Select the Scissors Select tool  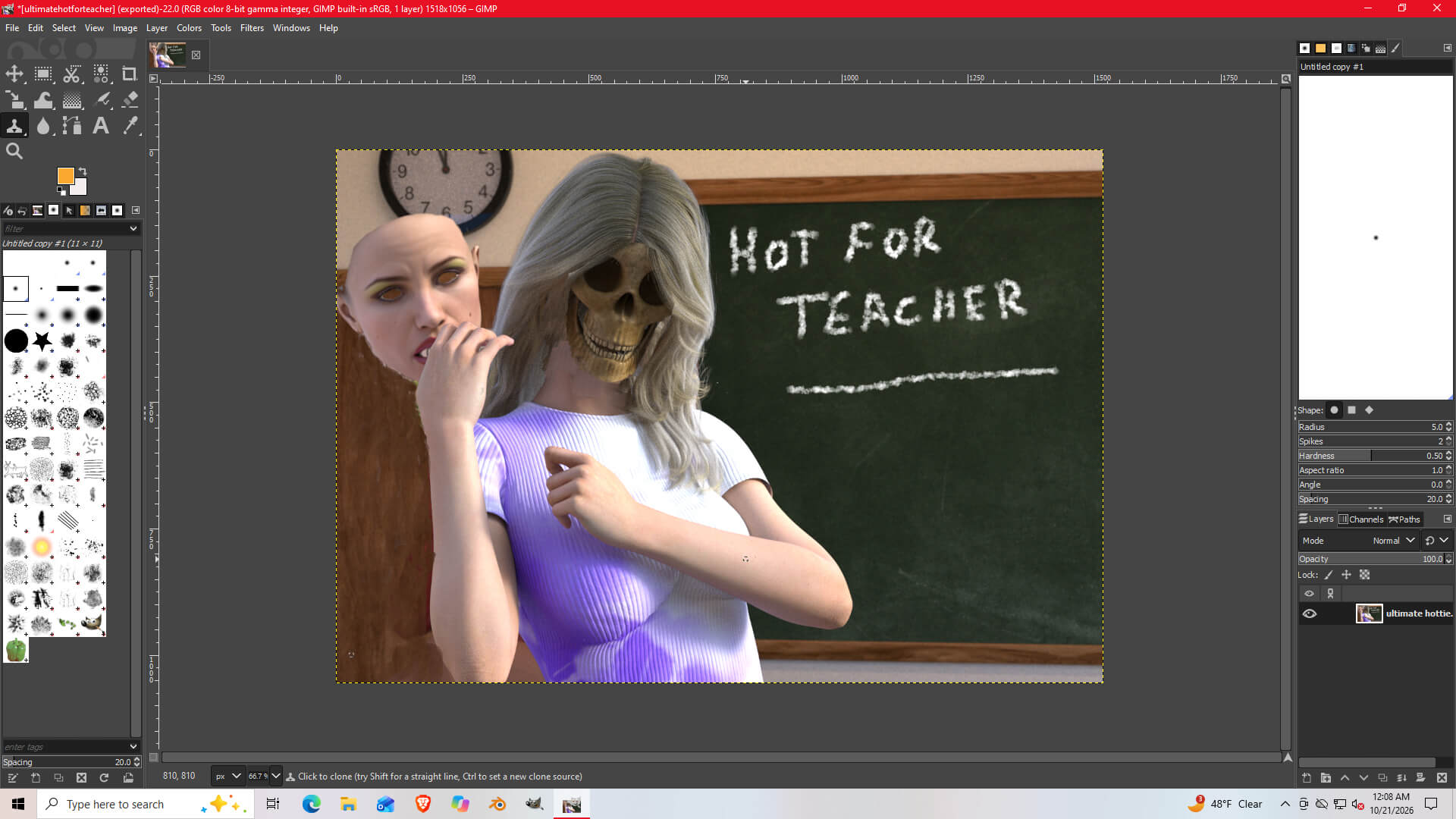click(72, 74)
